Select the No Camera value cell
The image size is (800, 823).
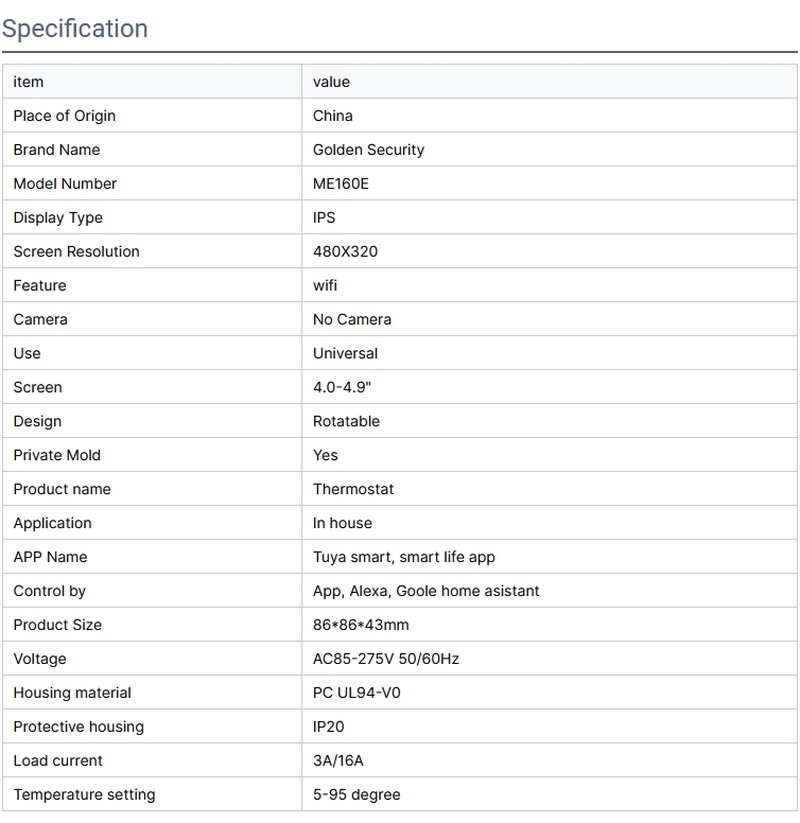tap(352, 320)
